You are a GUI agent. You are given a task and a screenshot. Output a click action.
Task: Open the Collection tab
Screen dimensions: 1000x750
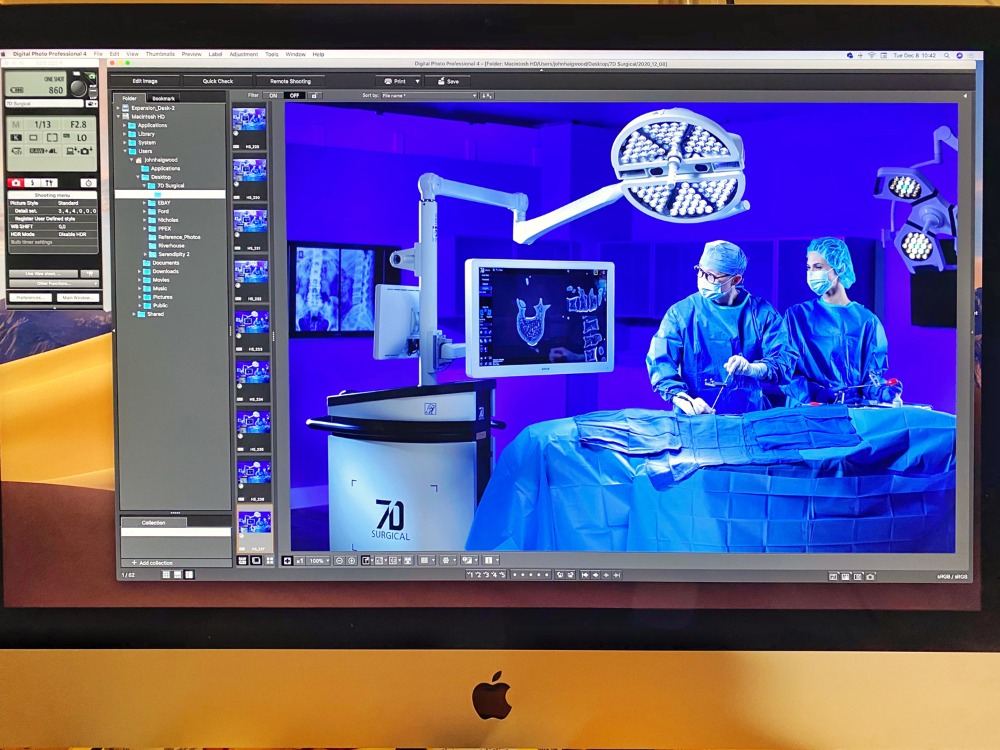click(x=153, y=522)
